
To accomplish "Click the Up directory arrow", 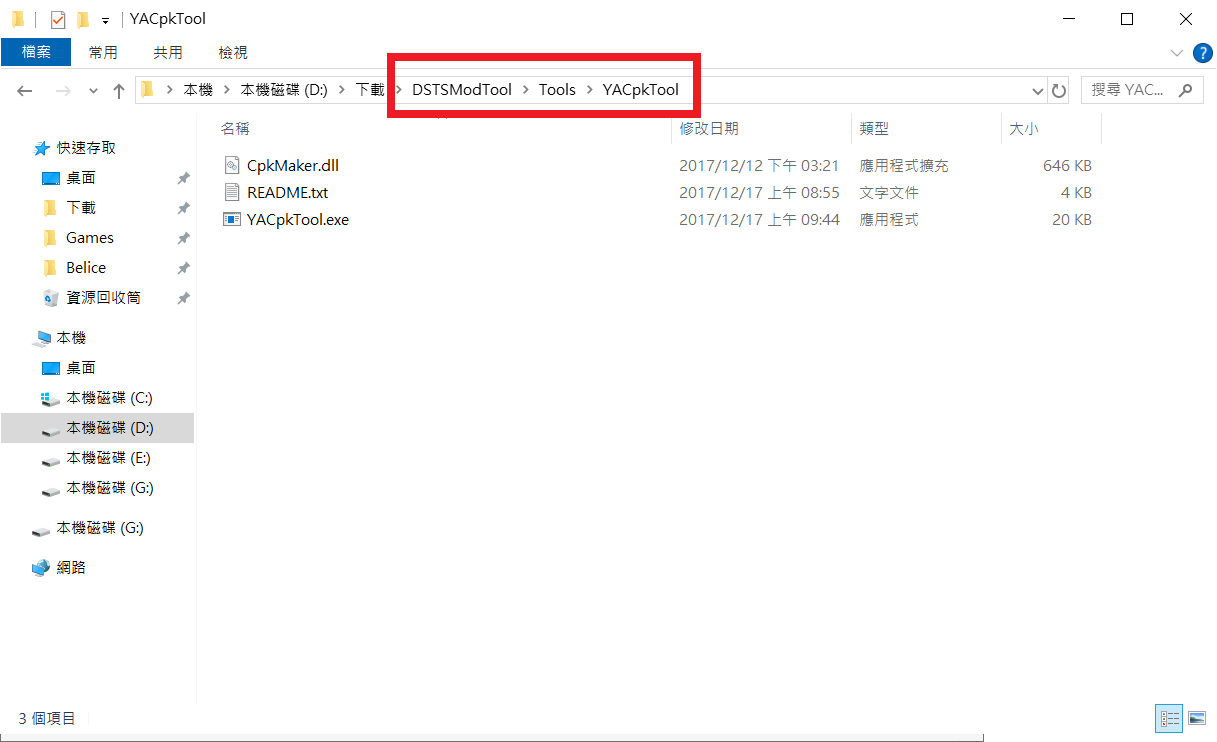I will coord(119,90).
